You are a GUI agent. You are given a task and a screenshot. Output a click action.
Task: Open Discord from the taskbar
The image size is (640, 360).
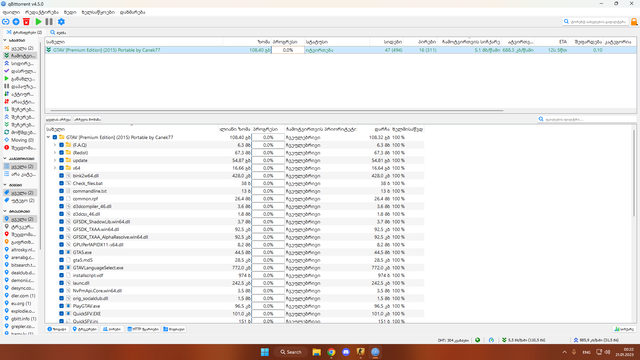(346, 352)
